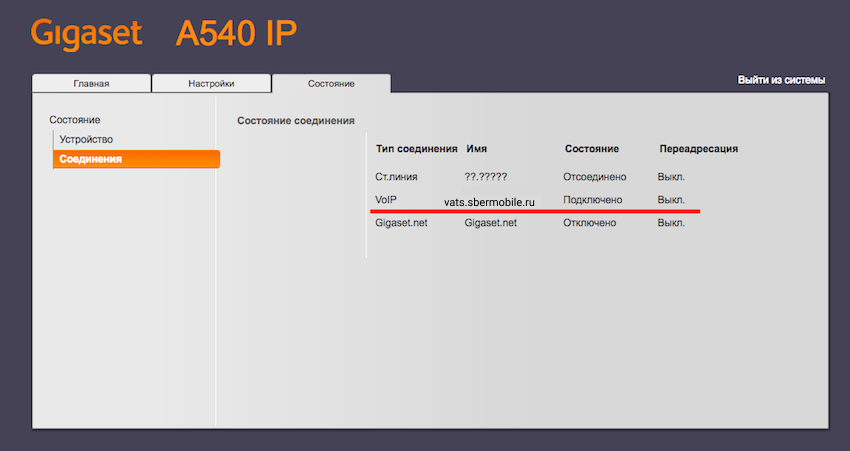850x451 pixels.
Task: Click the Отсоединено status for Ст.линия
Action: point(595,177)
